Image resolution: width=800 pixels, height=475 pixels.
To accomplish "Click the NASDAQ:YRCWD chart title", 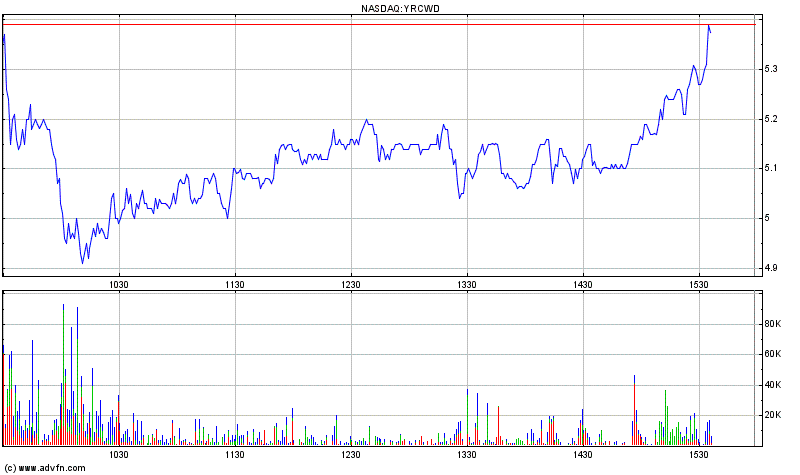I will pyautogui.click(x=400, y=8).
